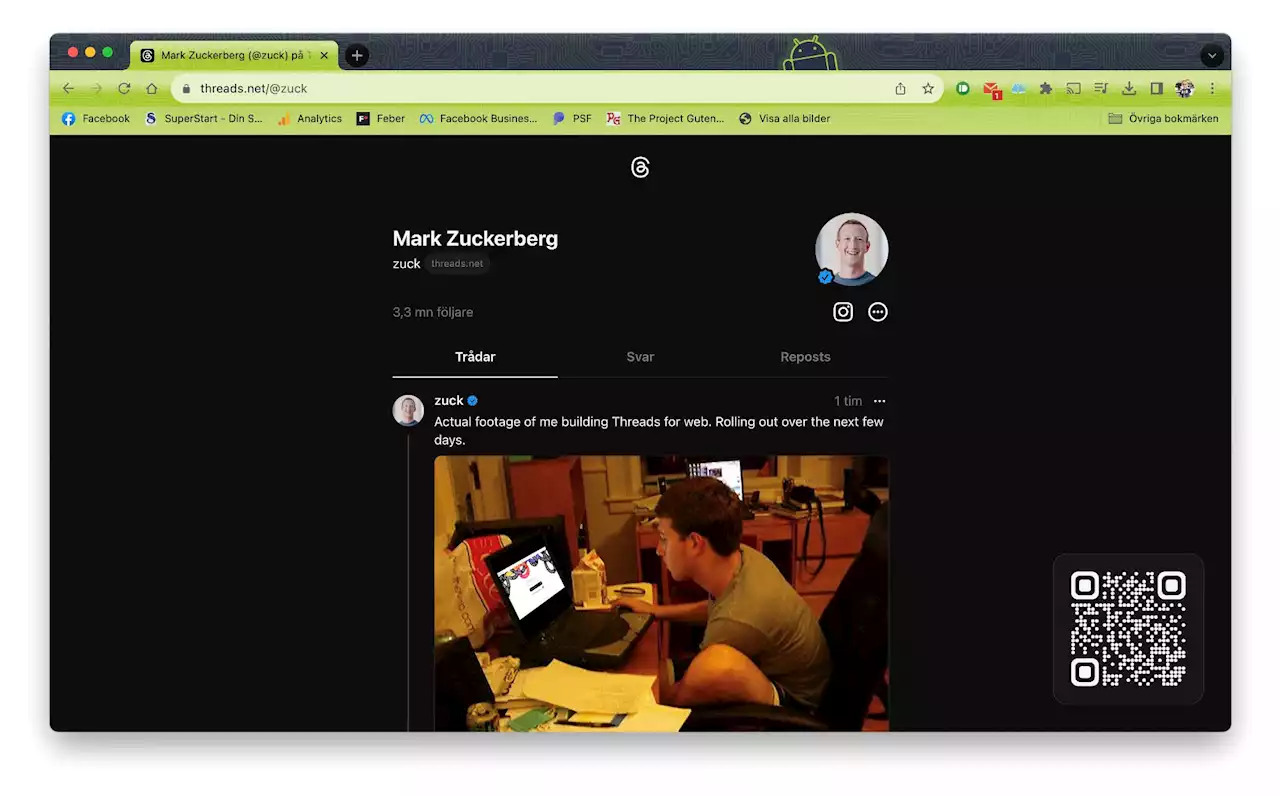Open the profile more options circle icon
This screenshot has width=1280, height=796.
(878, 312)
